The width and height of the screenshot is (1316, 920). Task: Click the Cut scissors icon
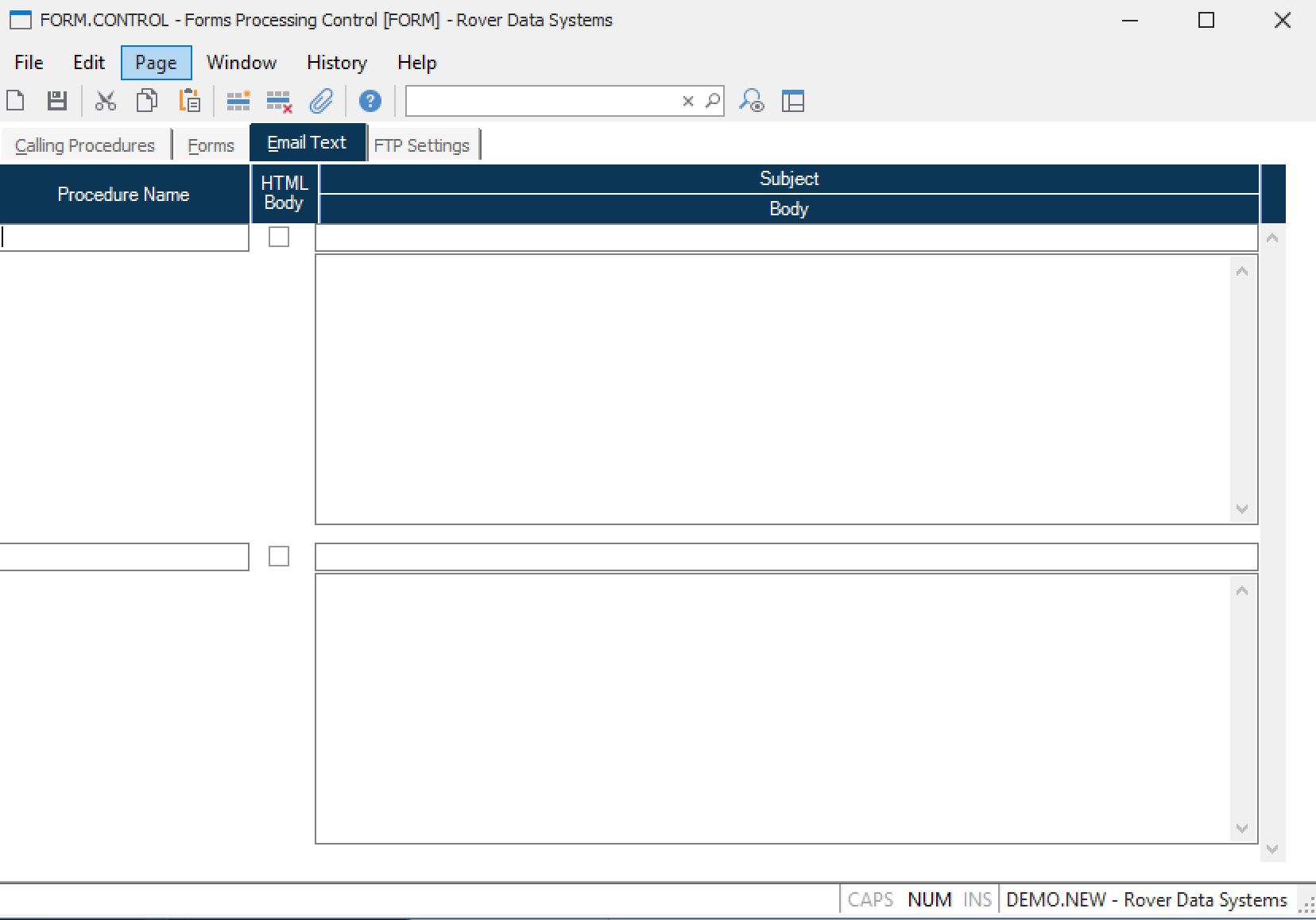point(105,101)
